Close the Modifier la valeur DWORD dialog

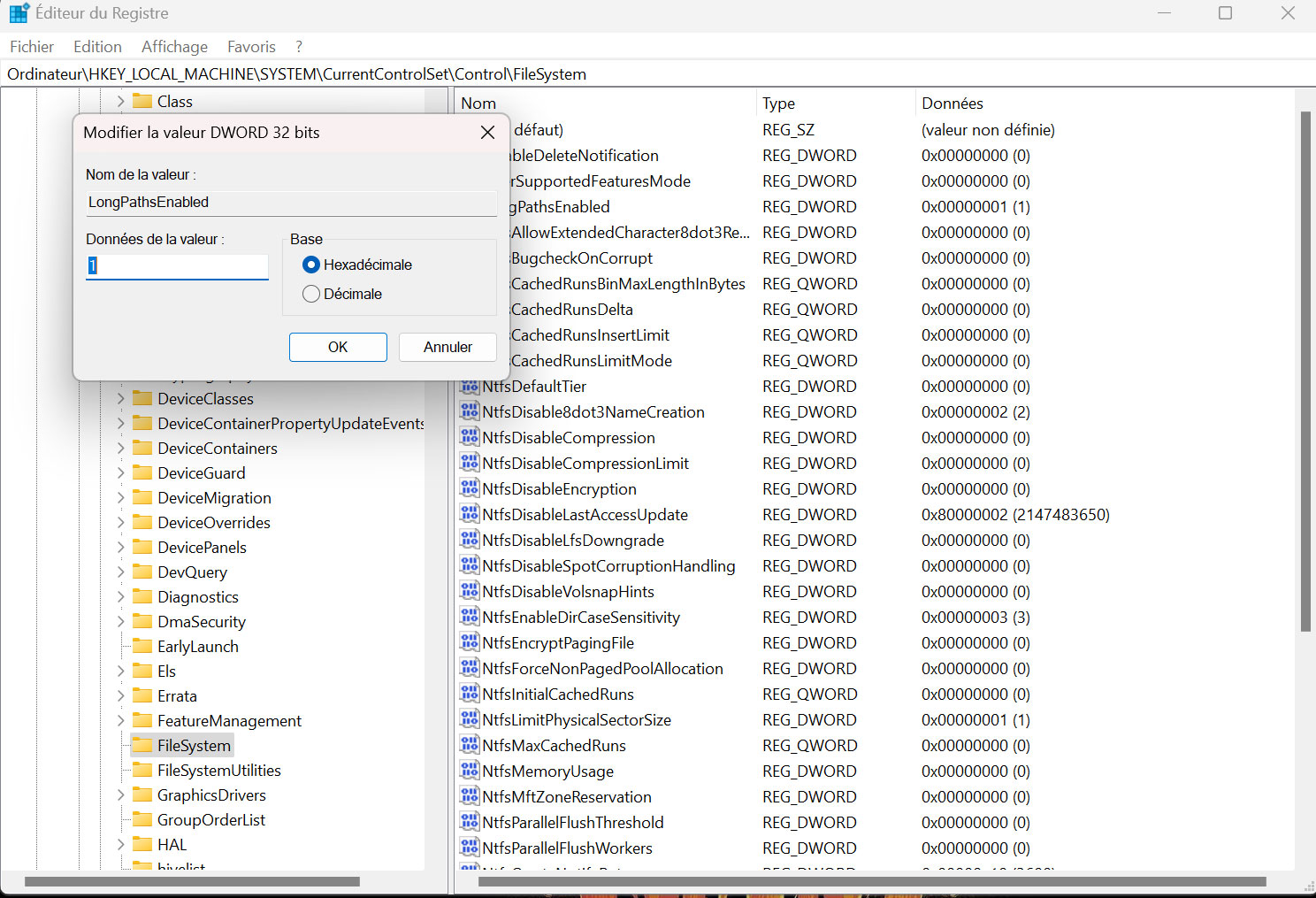[487, 133]
